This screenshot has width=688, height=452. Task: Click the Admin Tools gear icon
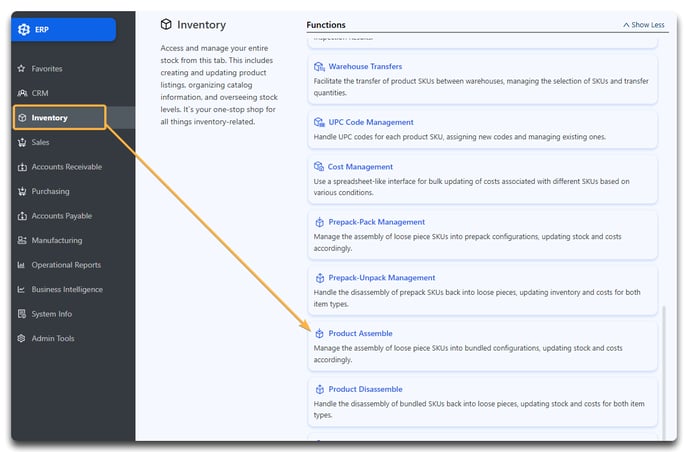click(x=21, y=338)
